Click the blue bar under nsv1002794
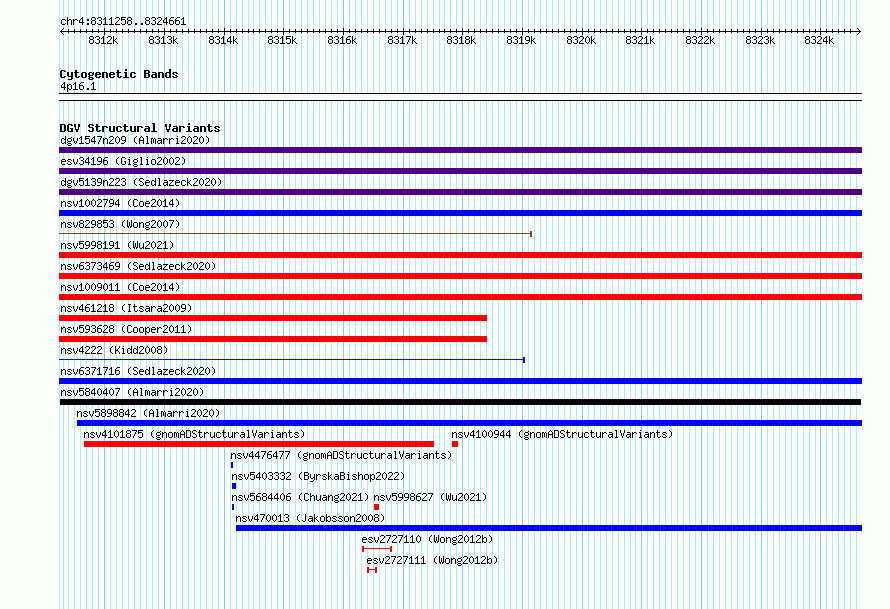 pos(460,213)
